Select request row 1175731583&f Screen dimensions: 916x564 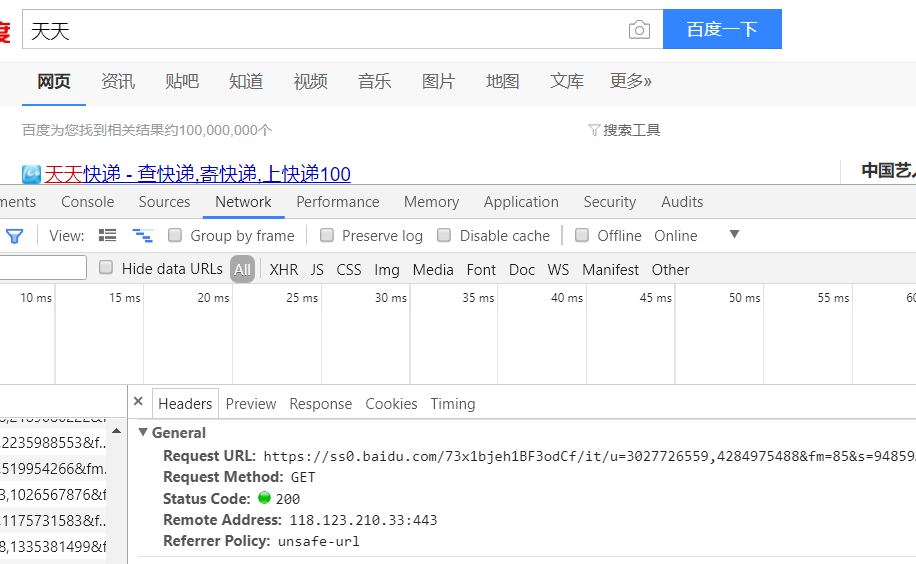(x=53, y=520)
